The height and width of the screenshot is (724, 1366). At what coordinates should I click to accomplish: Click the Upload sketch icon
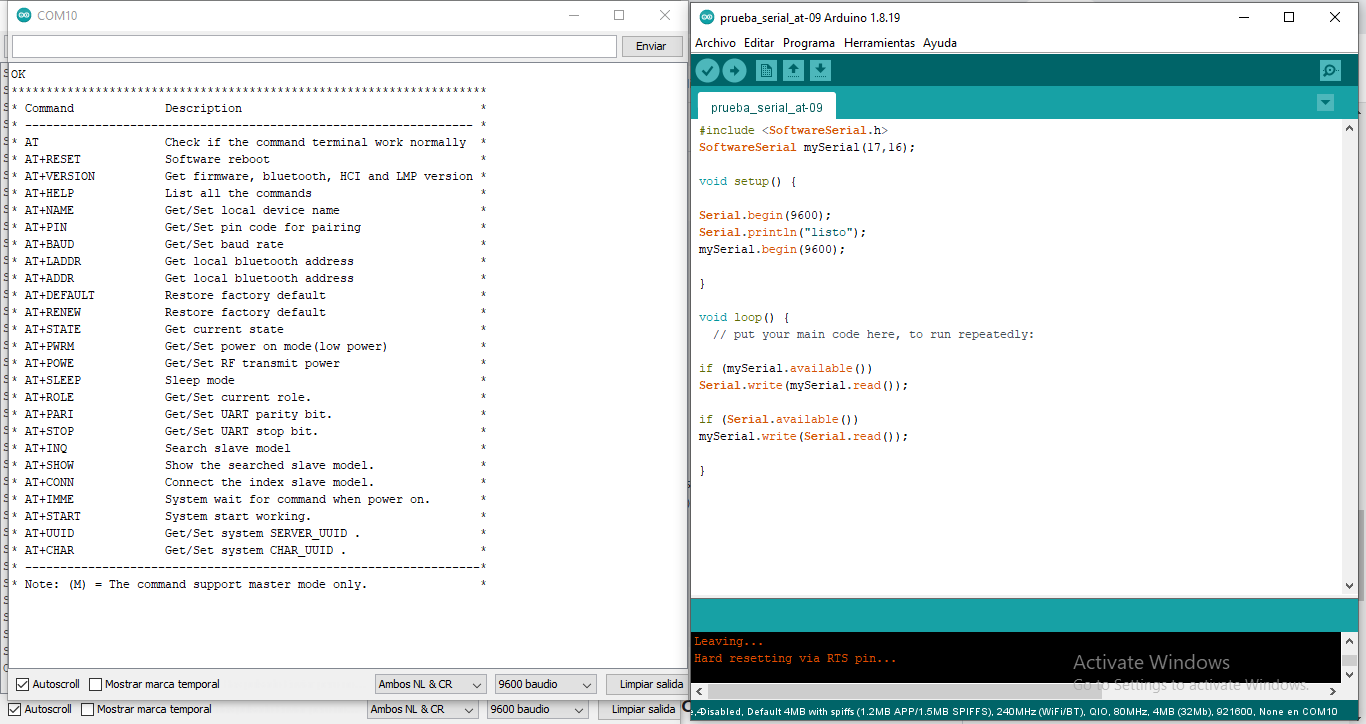coord(736,70)
